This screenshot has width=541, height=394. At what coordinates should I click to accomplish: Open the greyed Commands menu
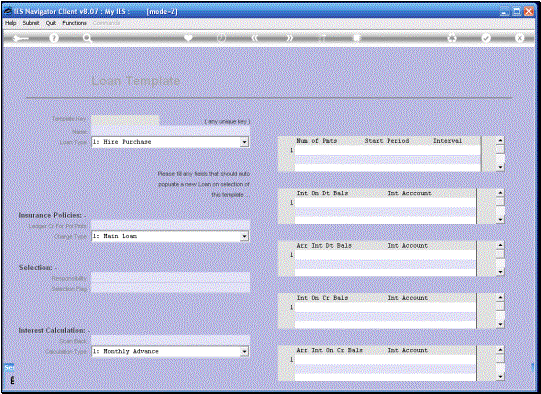(106, 23)
